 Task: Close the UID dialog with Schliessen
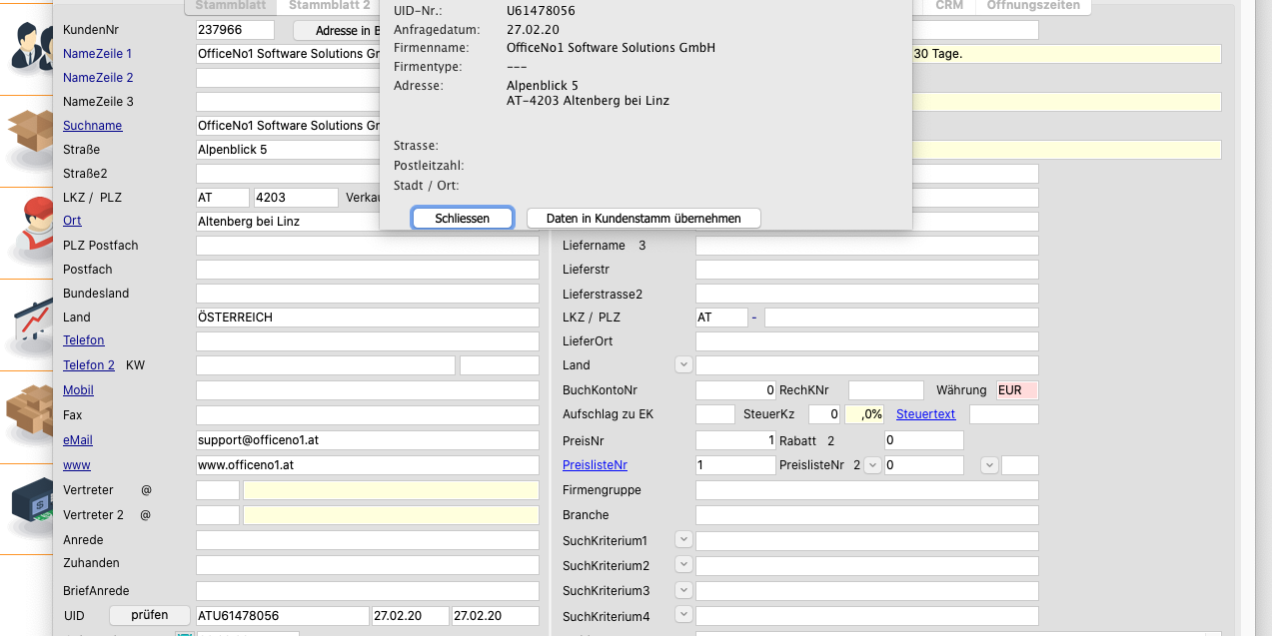[462, 218]
